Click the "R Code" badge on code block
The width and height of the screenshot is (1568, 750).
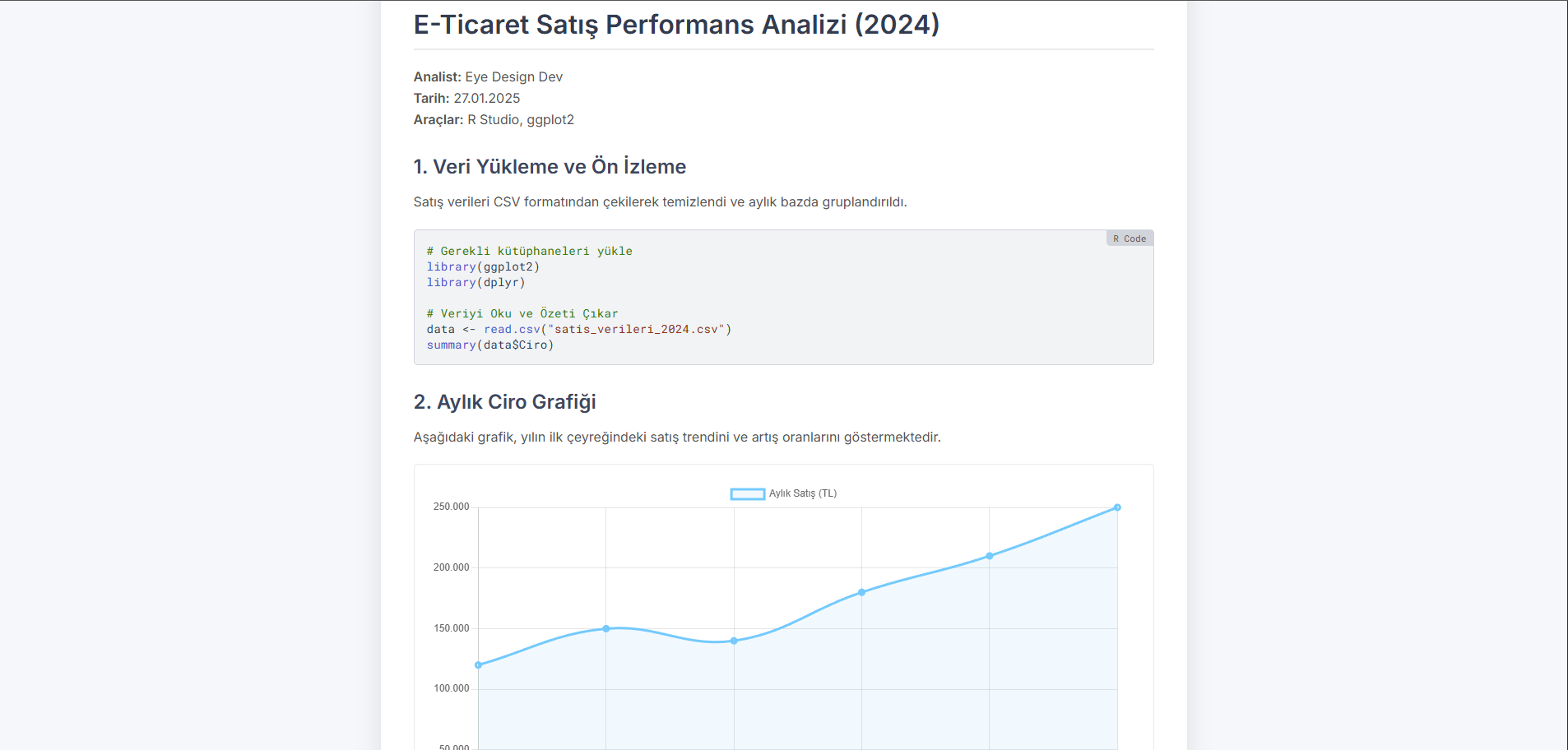(x=1129, y=238)
